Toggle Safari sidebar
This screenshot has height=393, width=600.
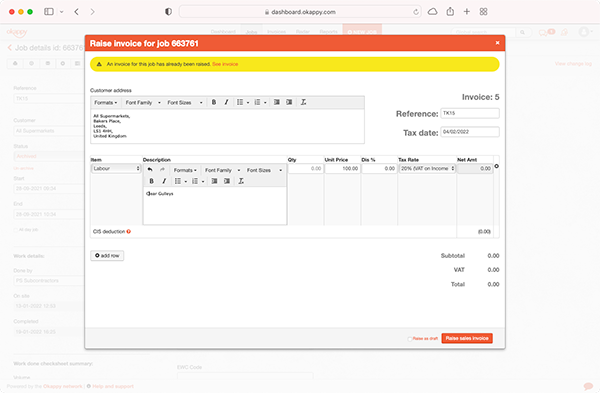pos(49,11)
